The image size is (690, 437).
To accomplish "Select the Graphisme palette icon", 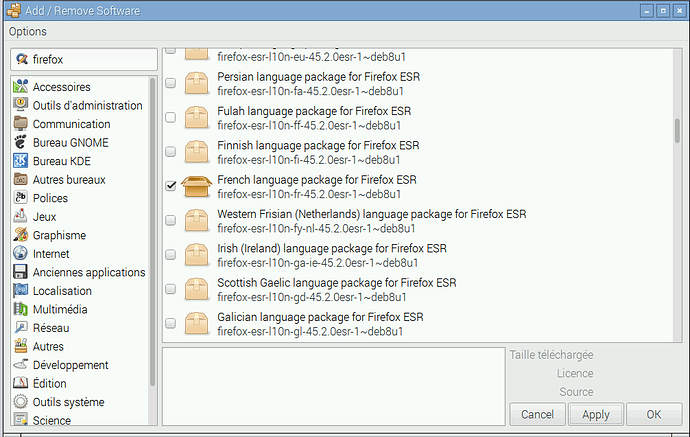I will pyautogui.click(x=20, y=235).
